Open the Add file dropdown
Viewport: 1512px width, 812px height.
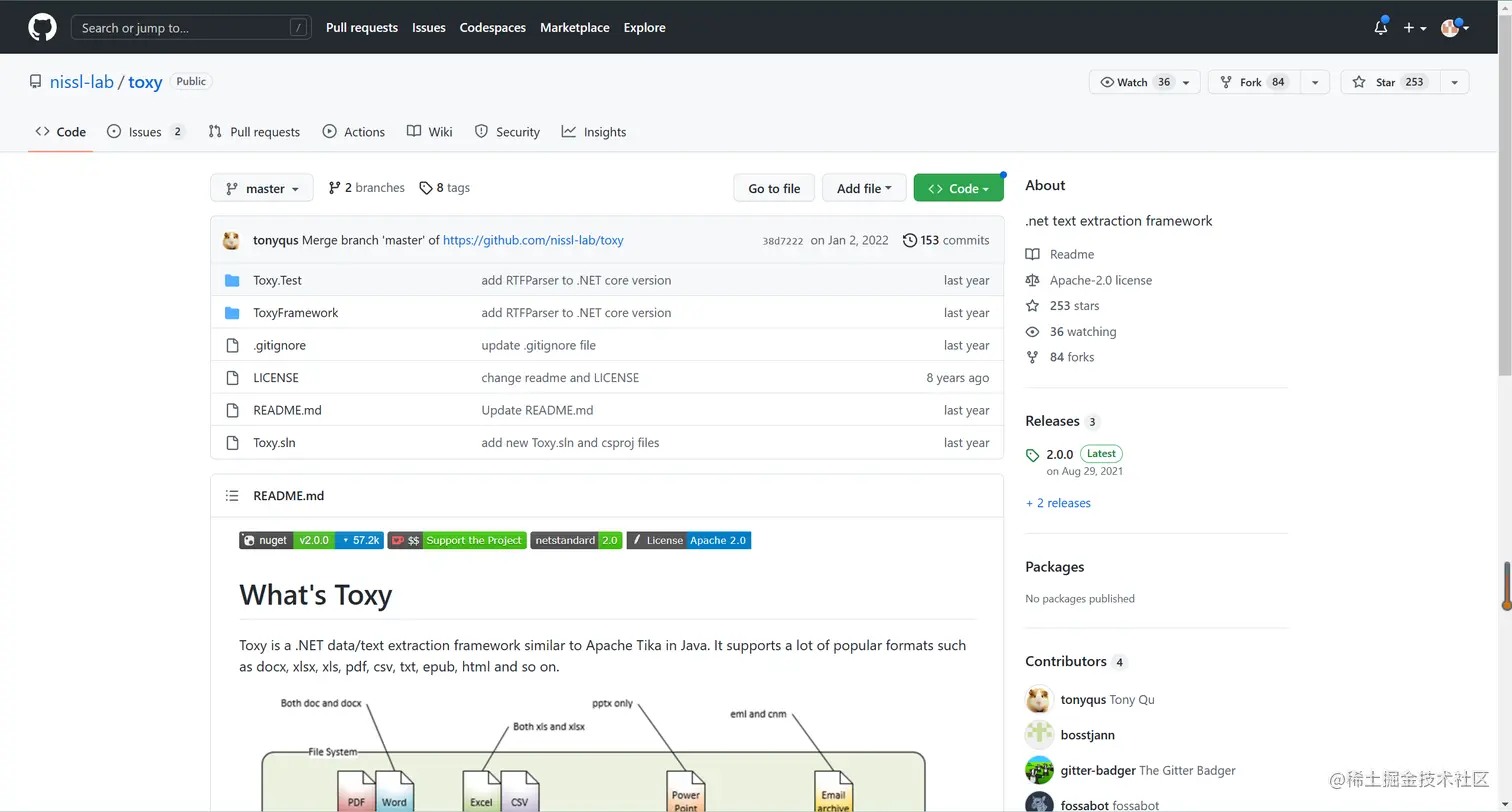(864, 188)
